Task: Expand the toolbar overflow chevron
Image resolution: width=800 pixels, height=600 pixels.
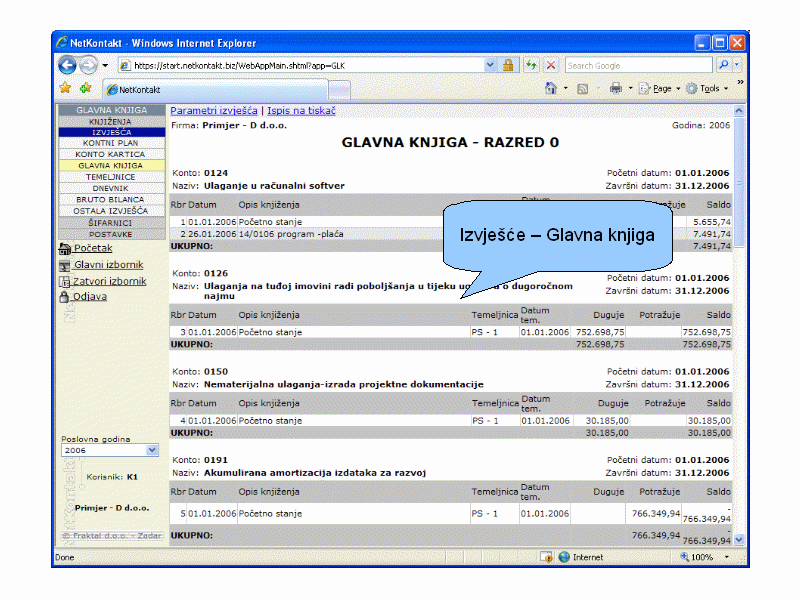Action: (x=740, y=82)
